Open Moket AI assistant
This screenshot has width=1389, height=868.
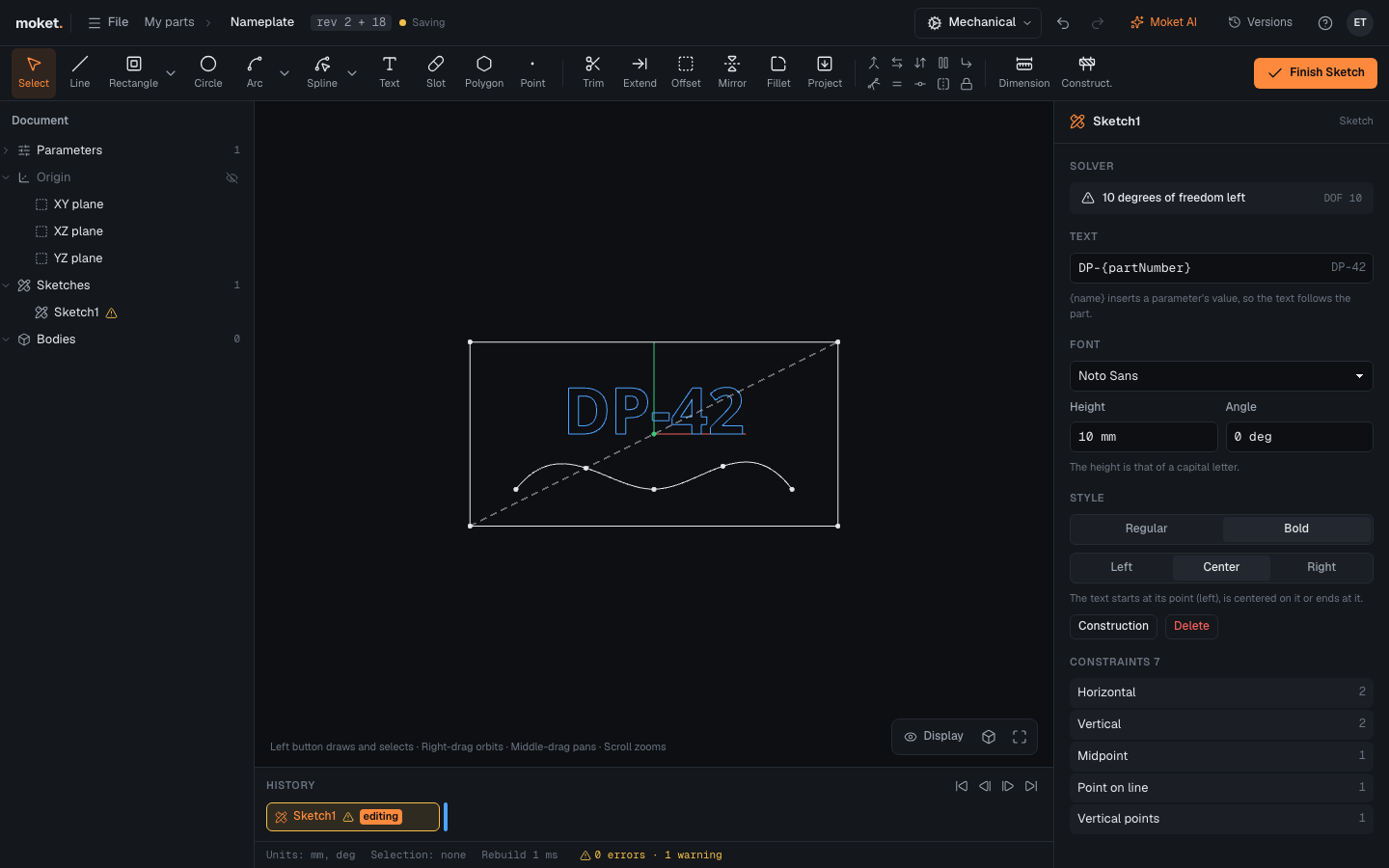1163,22
